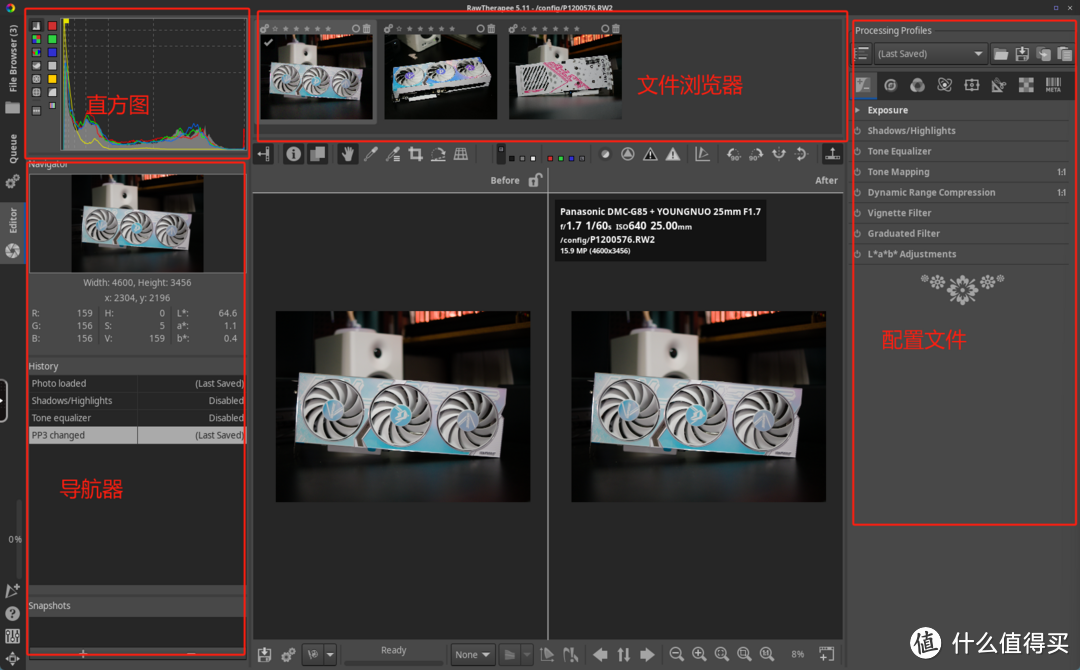Select the Hand navigation tool
The width and height of the screenshot is (1080, 670).
coord(348,154)
